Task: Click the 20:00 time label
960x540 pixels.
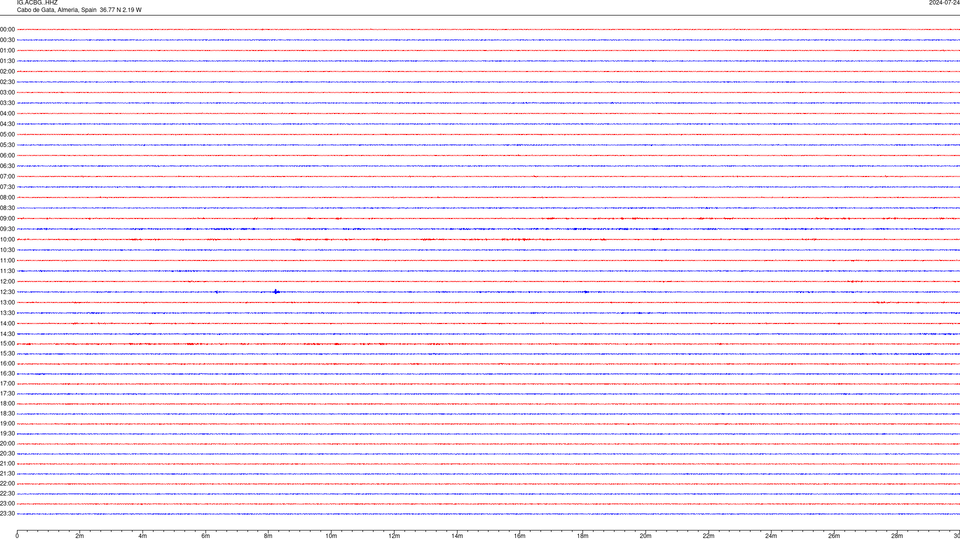Action: click(7, 444)
